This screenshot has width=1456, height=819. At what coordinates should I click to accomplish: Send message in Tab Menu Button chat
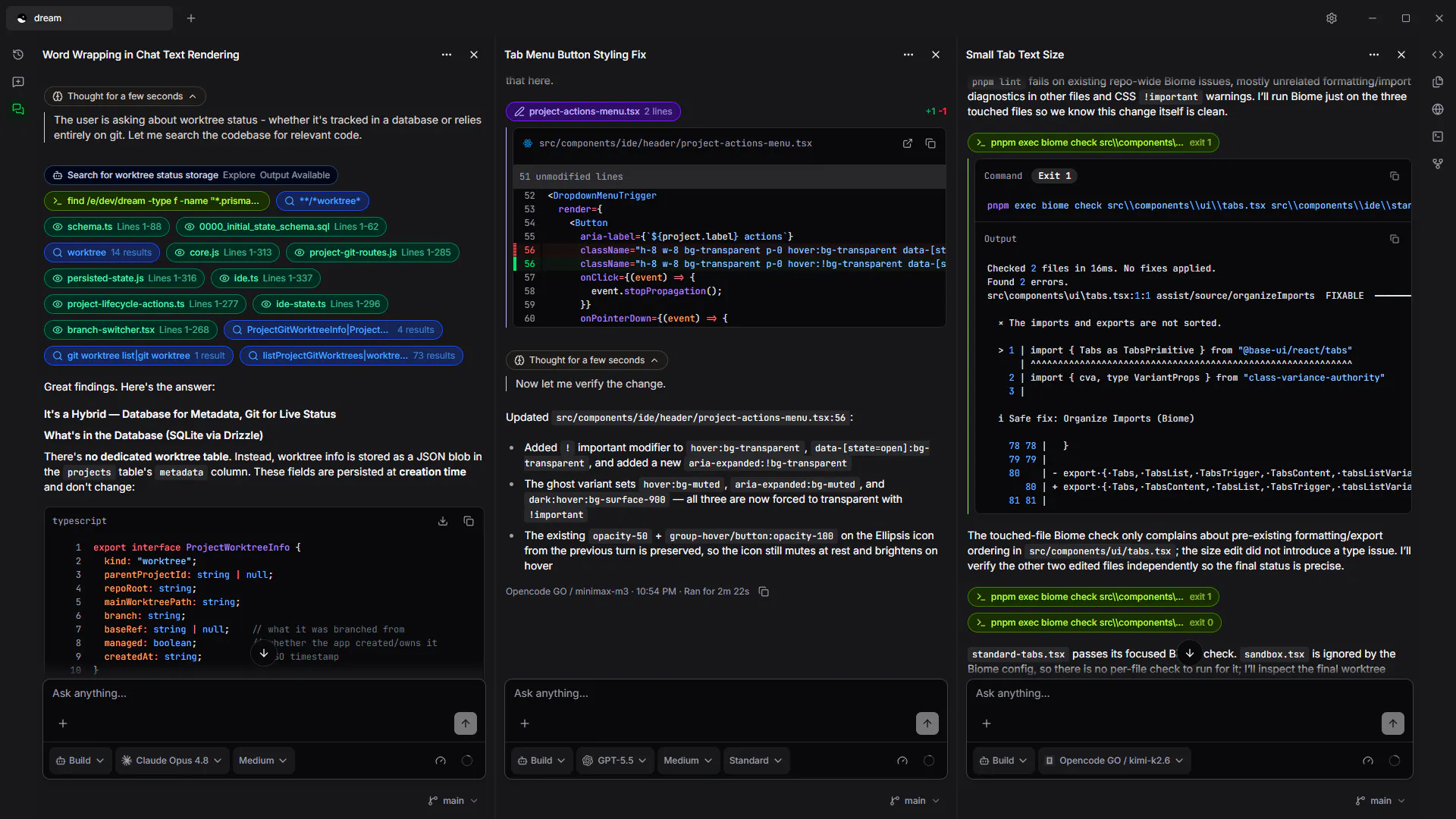coord(927,723)
